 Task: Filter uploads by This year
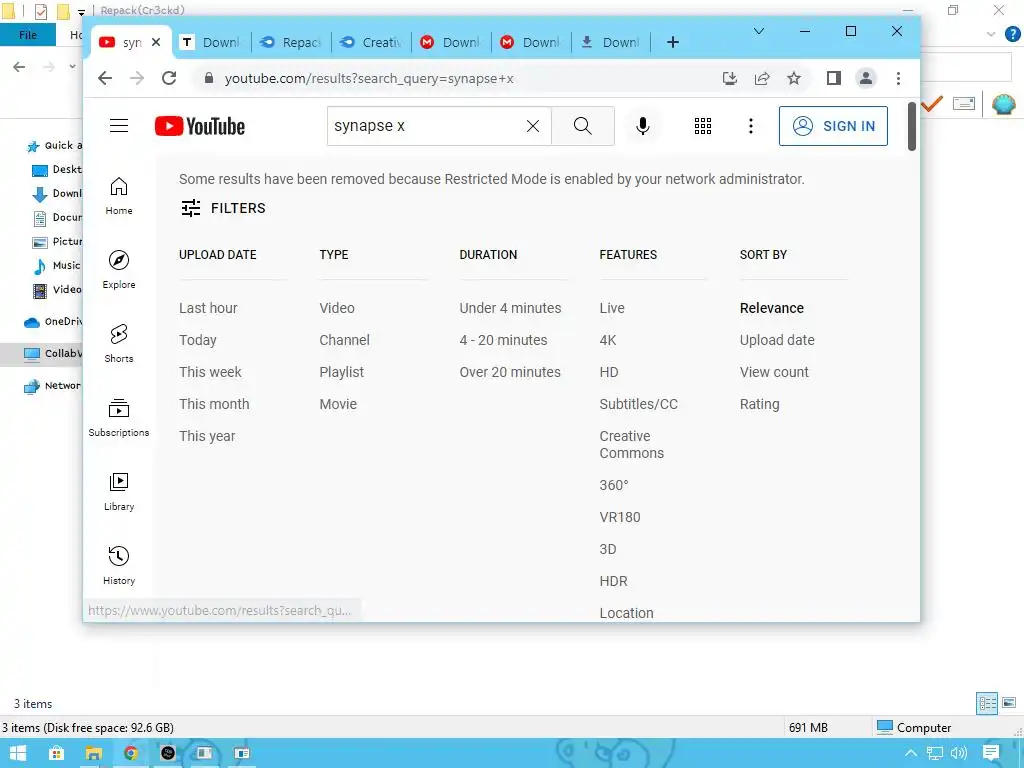207,436
